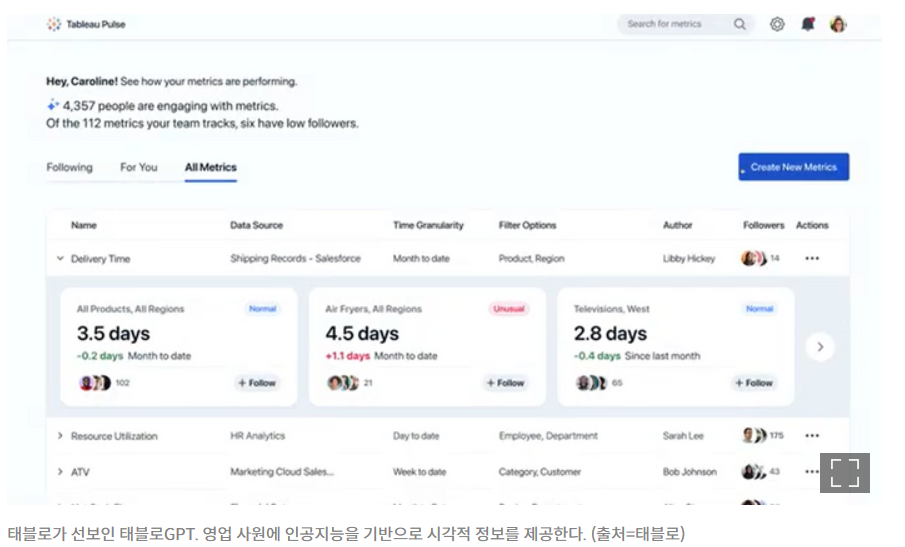Follow All Products, All Regions metric

[257, 383]
